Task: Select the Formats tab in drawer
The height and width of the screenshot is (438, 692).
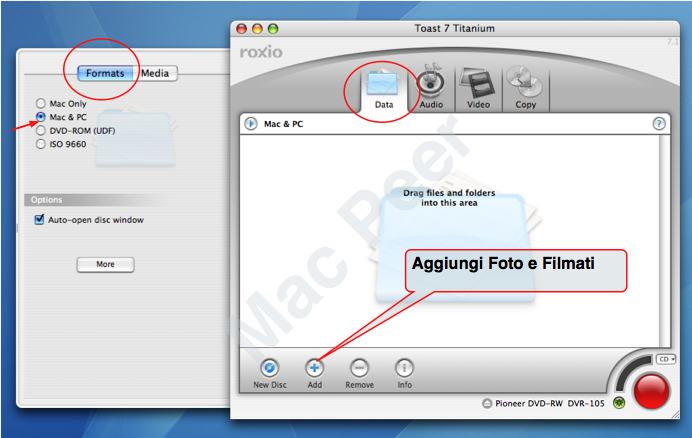Action: pyautogui.click(x=105, y=73)
